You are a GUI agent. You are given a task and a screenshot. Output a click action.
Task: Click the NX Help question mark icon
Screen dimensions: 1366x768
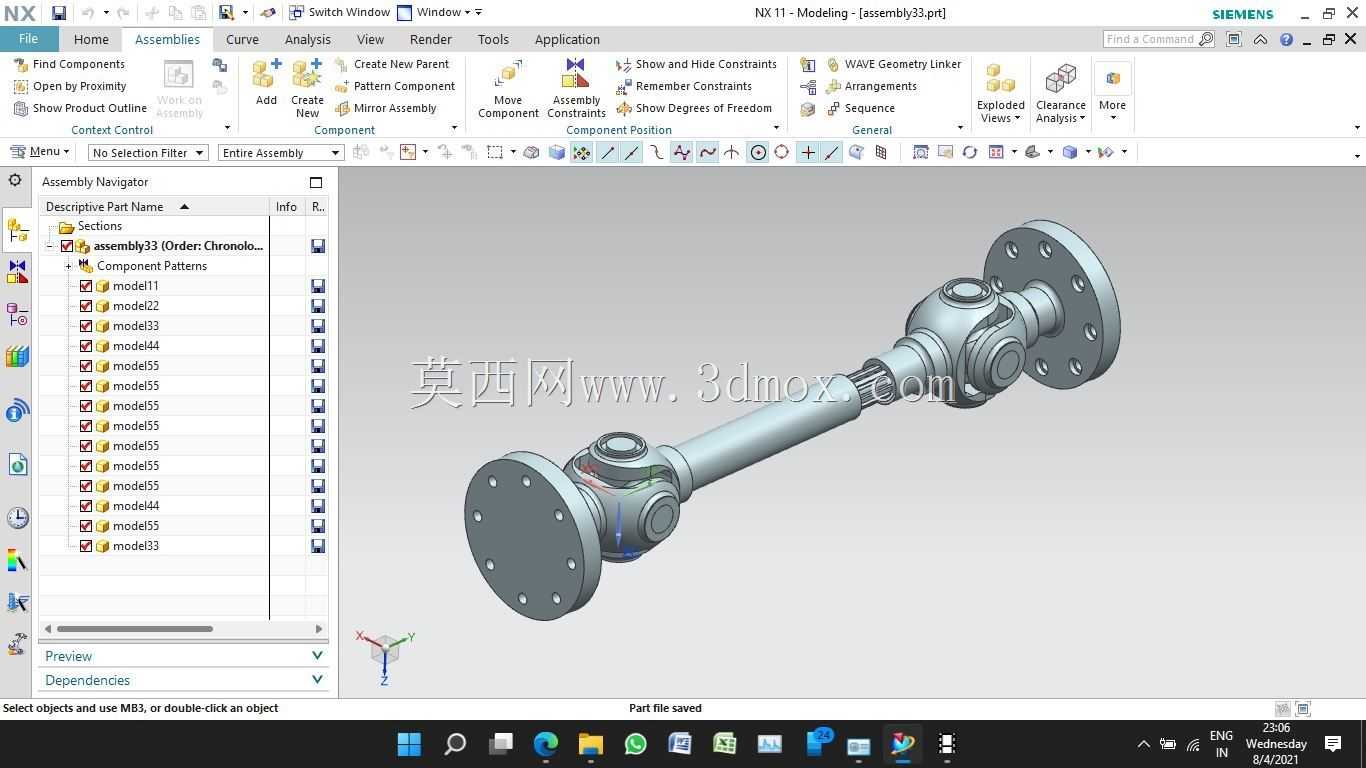[1286, 39]
